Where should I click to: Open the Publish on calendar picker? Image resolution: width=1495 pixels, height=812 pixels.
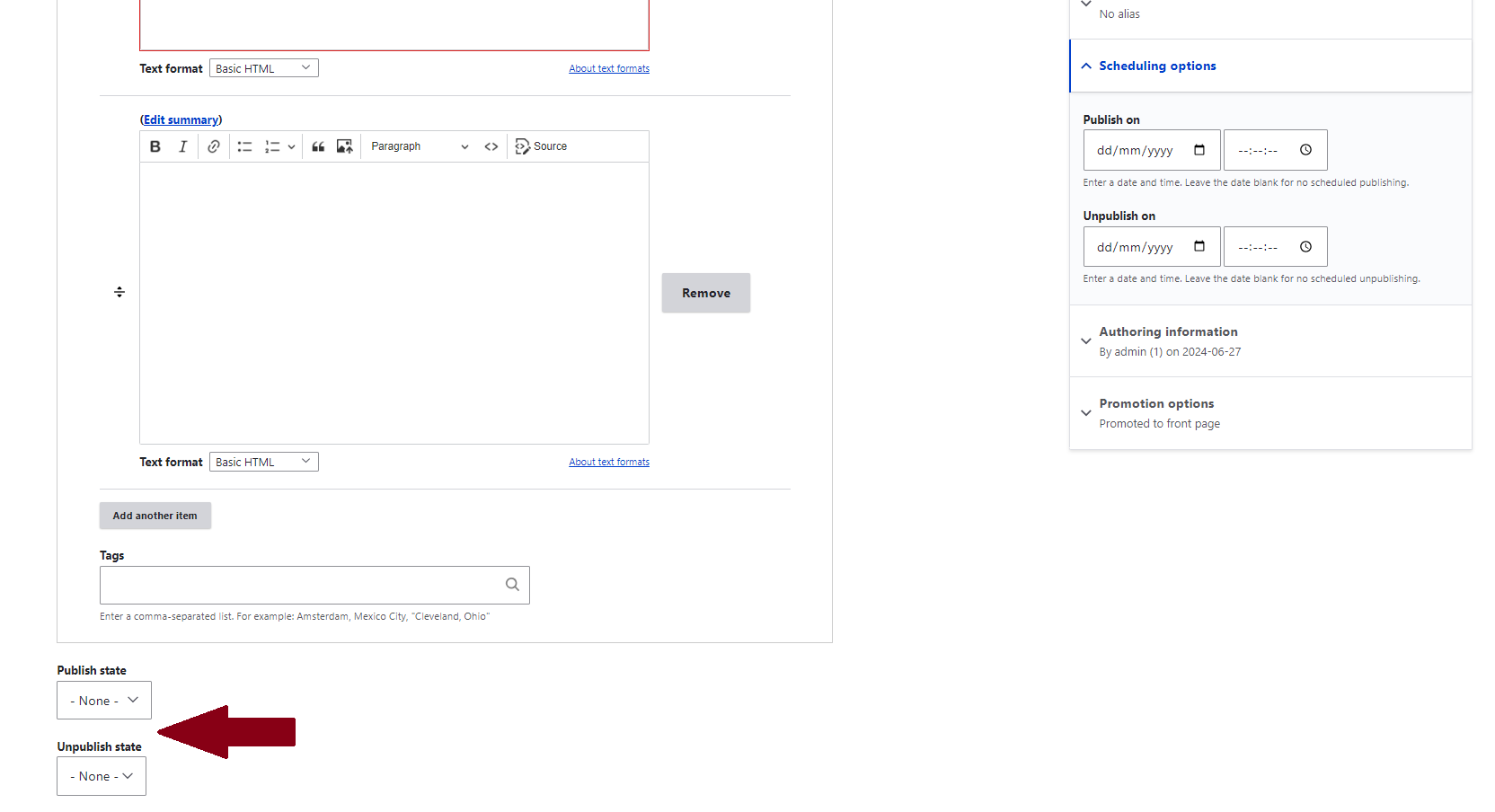(x=1200, y=150)
